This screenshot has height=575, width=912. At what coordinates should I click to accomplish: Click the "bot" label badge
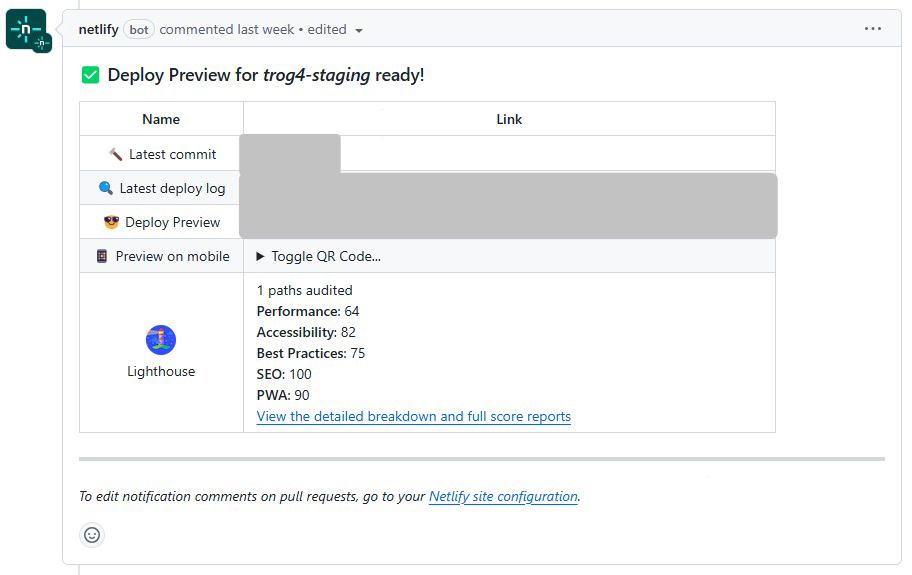tap(139, 30)
